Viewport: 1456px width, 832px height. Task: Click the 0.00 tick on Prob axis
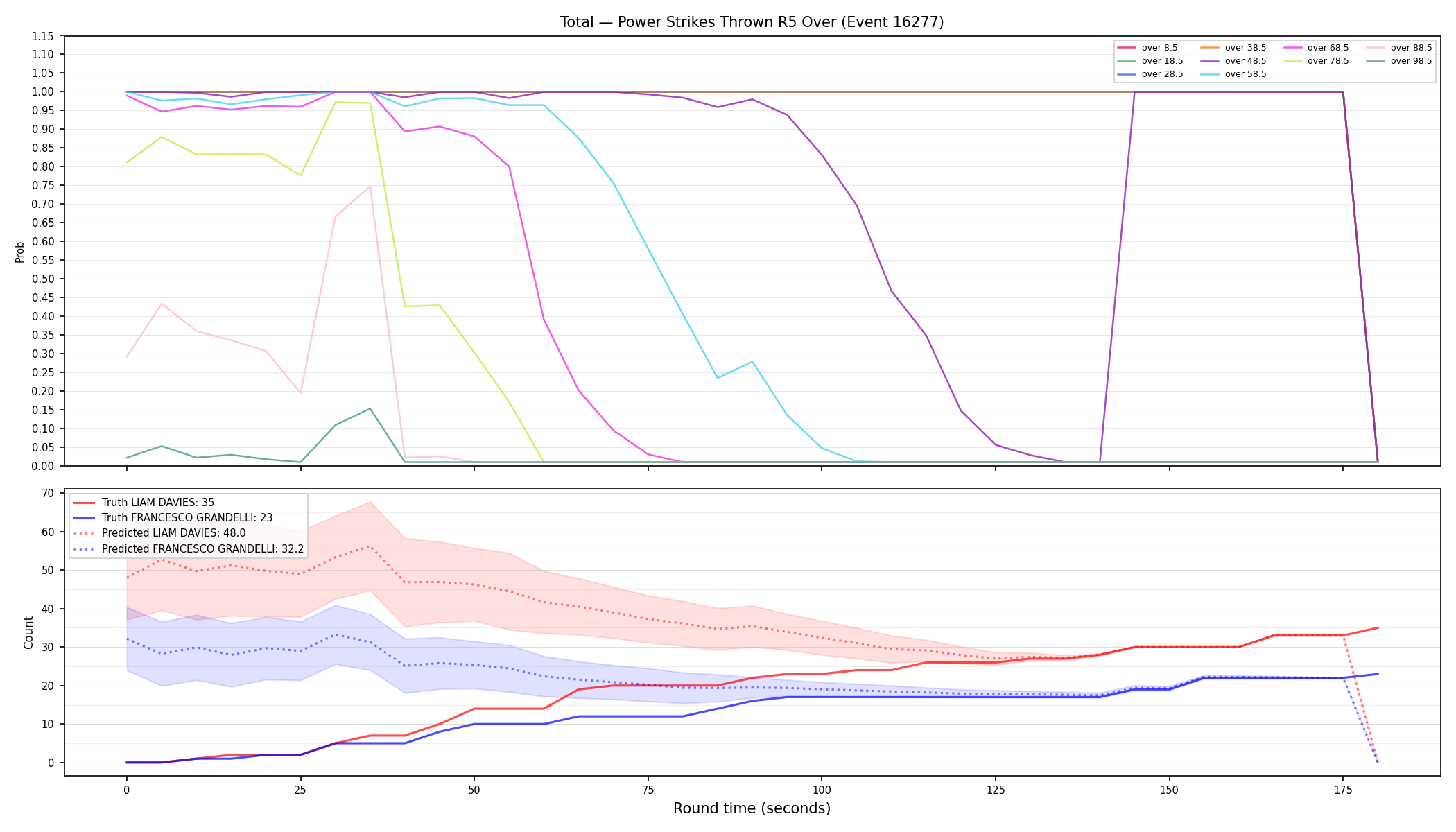(42, 466)
